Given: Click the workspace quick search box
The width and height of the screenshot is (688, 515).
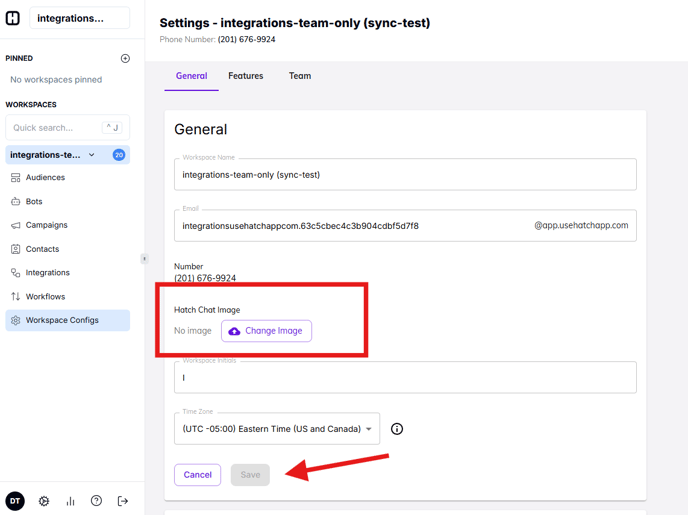Looking at the screenshot, I should coord(55,128).
